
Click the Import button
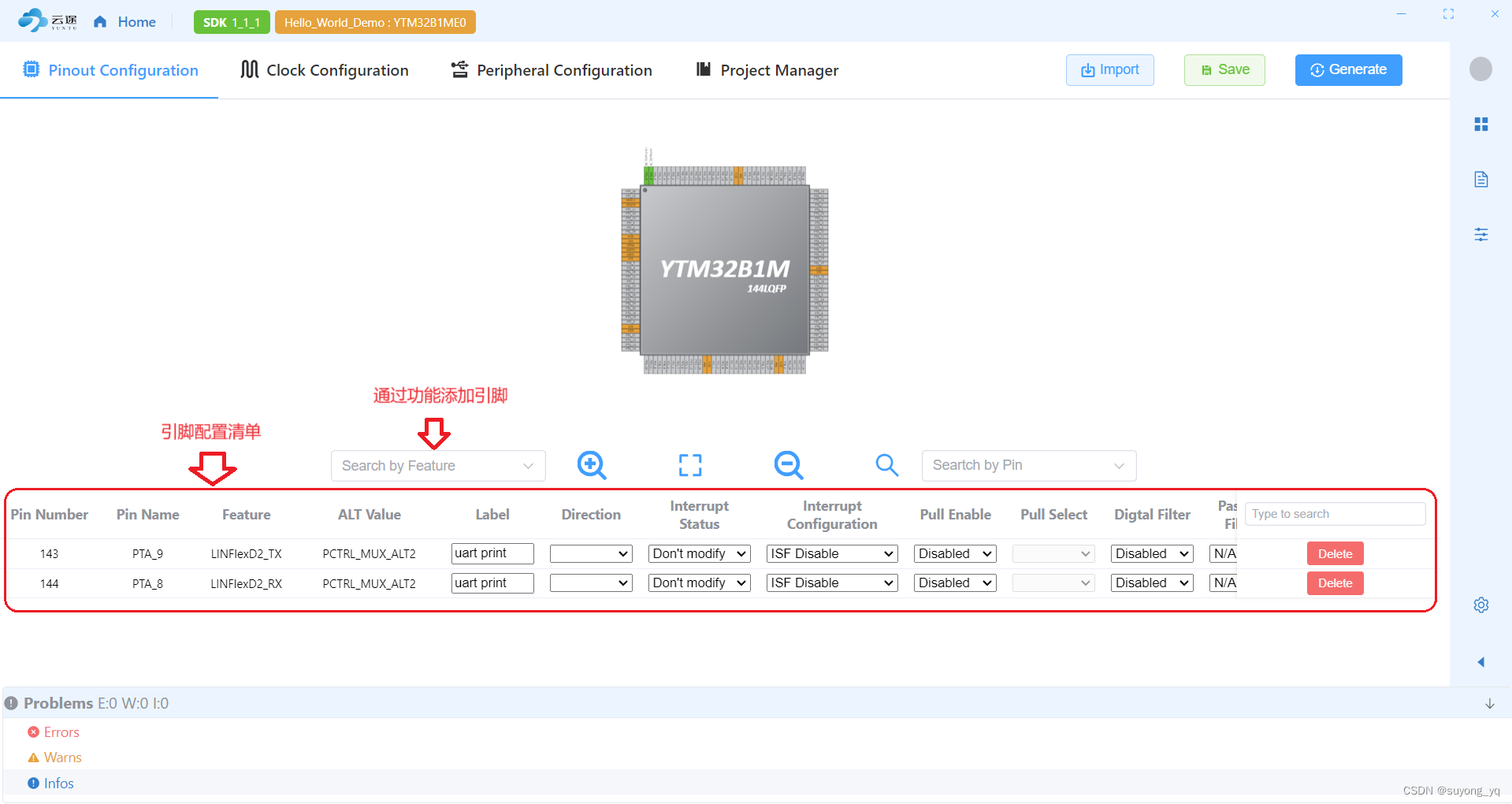click(x=1109, y=70)
